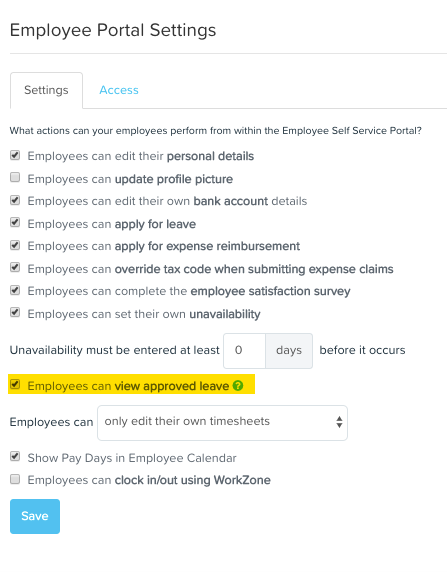Switch to the Access tab
The width and height of the screenshot is (447, 572).
tap(119, 90)
